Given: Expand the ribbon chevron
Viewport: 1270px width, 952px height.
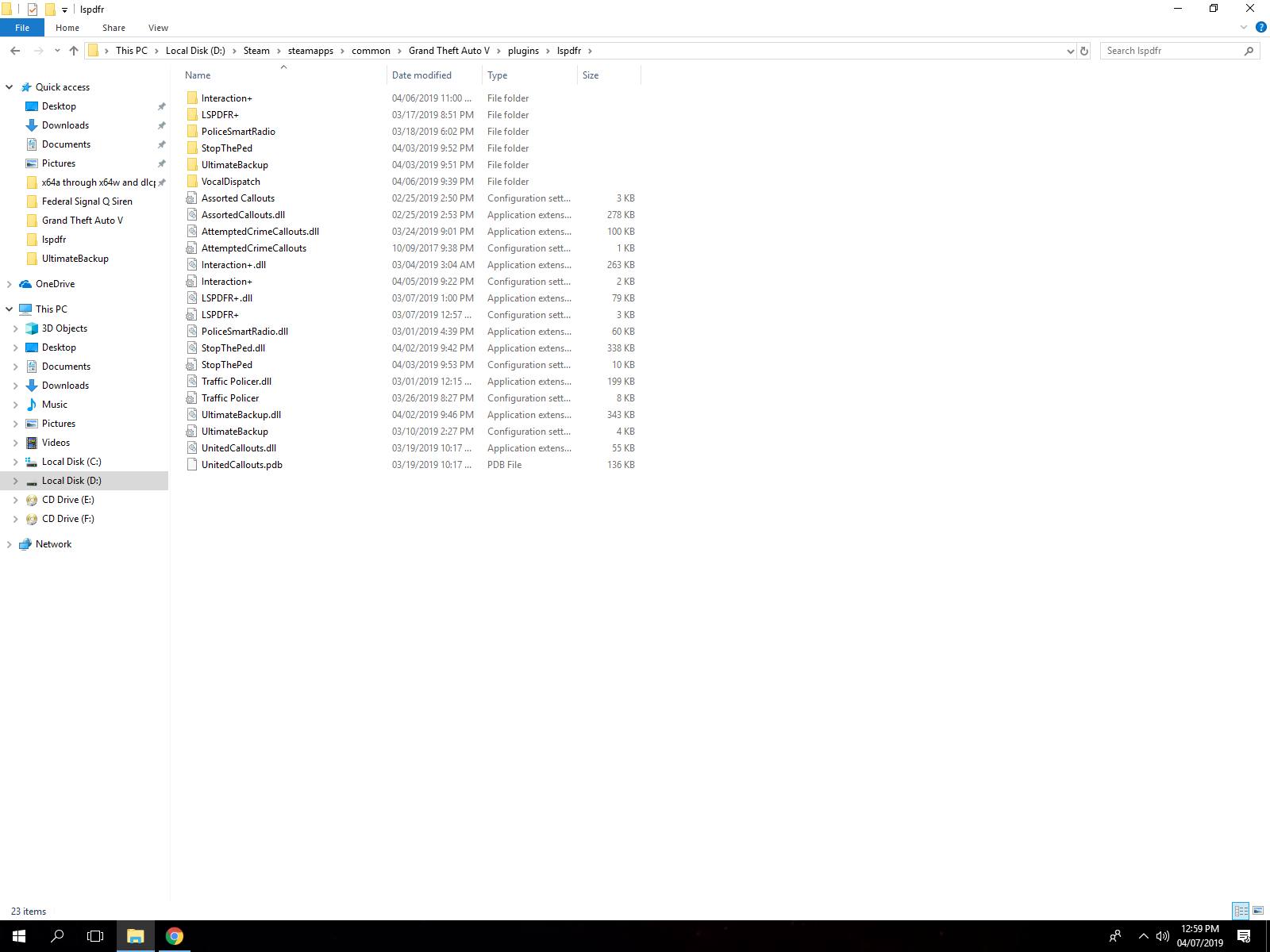Looking at the screenshot, I should (1244, 27).
